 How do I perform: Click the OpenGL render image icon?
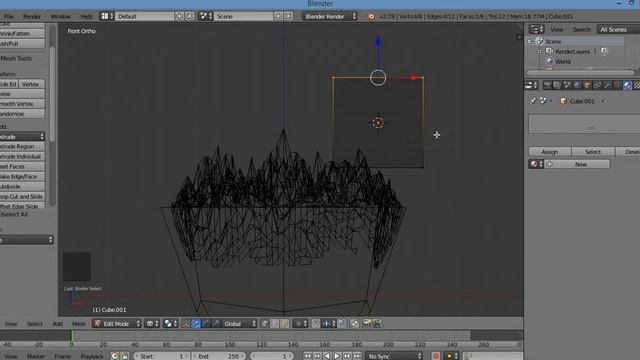point(367,324)
